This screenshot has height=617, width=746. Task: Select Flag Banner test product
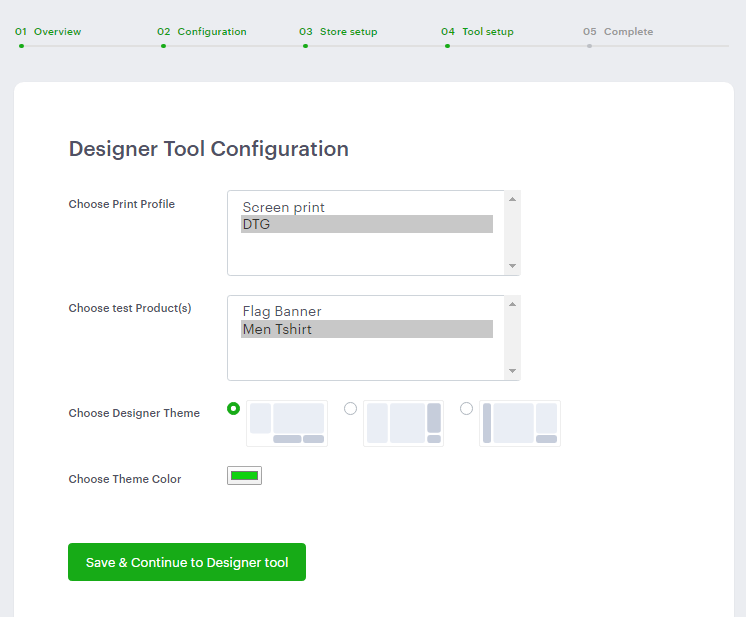pos(282,311)
